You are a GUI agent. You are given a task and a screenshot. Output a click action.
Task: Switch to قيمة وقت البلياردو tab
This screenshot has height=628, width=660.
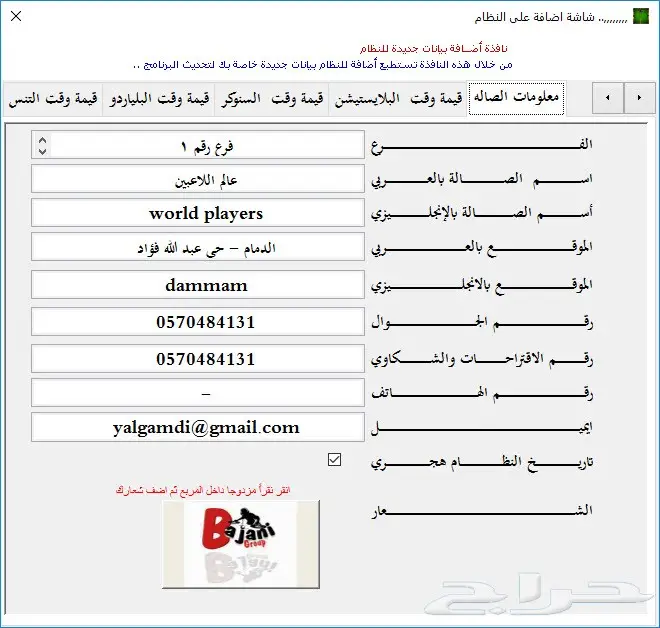tap(159, 99)
